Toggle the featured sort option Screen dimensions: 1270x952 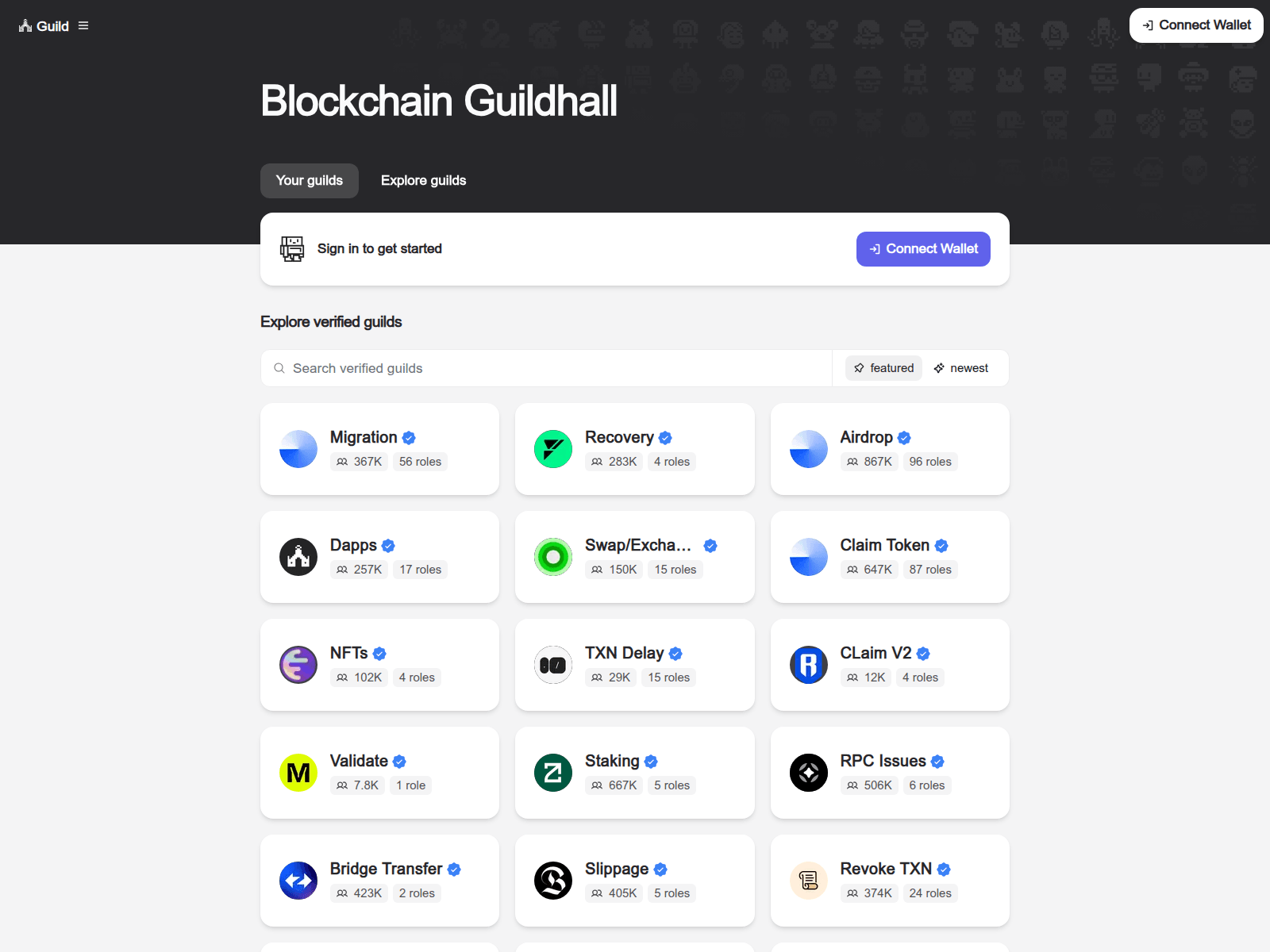883,368
